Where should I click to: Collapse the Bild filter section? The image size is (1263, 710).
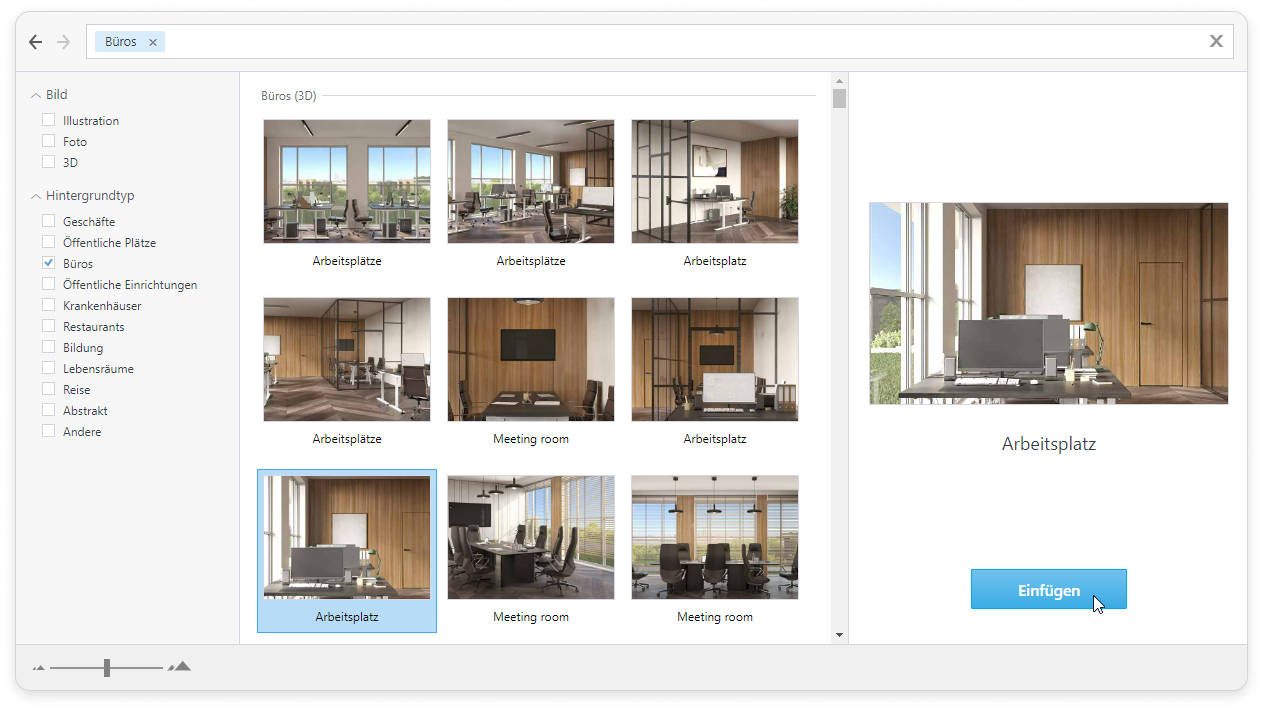[36, 95]
